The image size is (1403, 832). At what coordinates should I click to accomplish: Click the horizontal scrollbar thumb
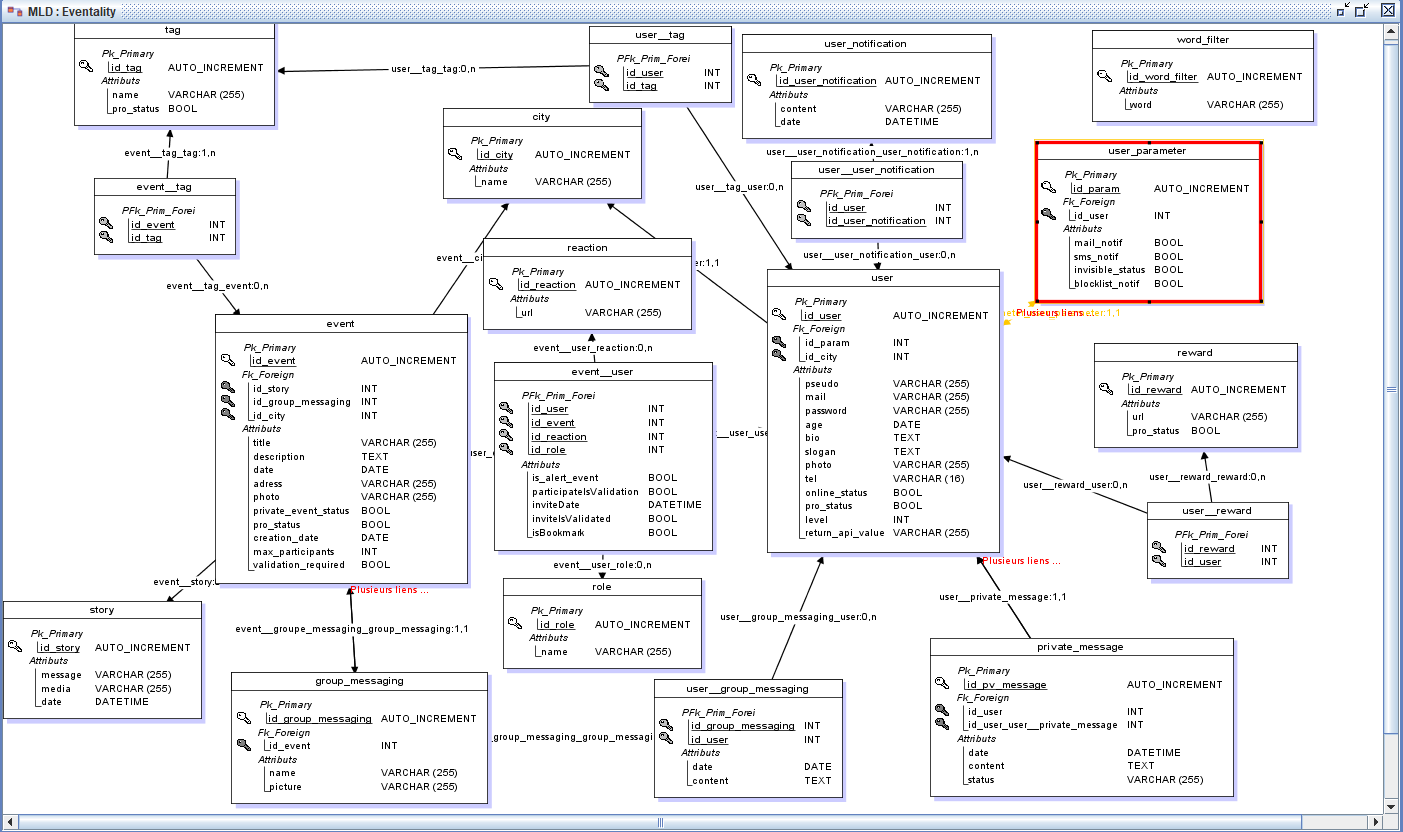point(660,822)
